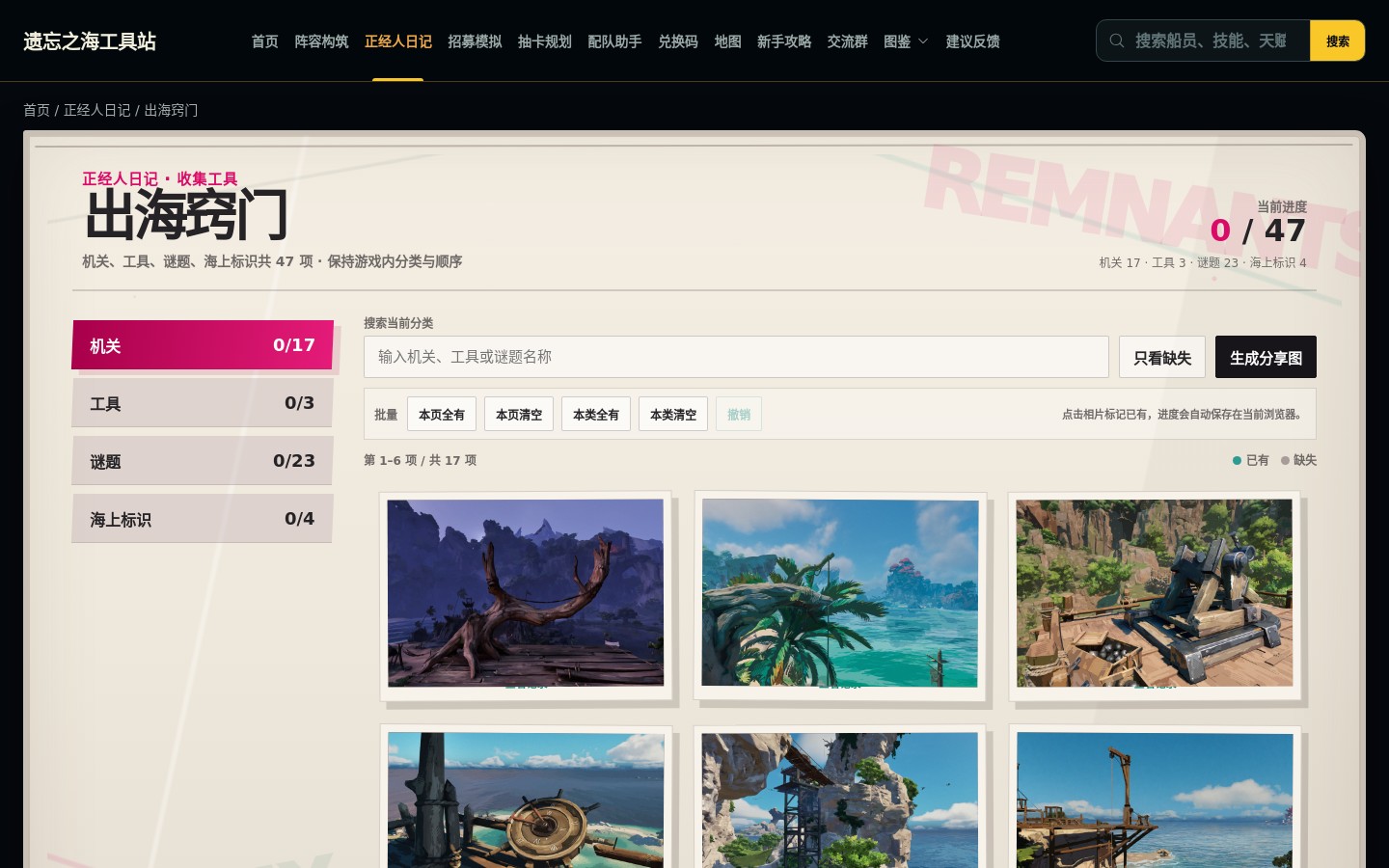
Task: Click the 当前进度 label
Action: coord(1282,206)
